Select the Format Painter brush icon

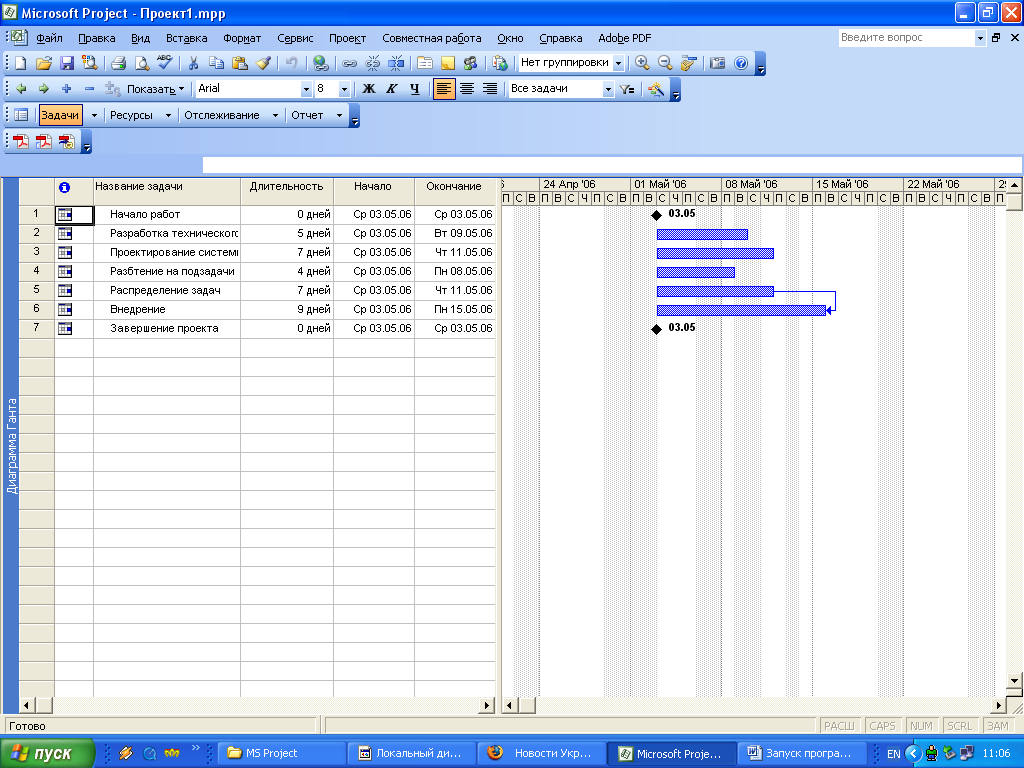coord(263,63)
